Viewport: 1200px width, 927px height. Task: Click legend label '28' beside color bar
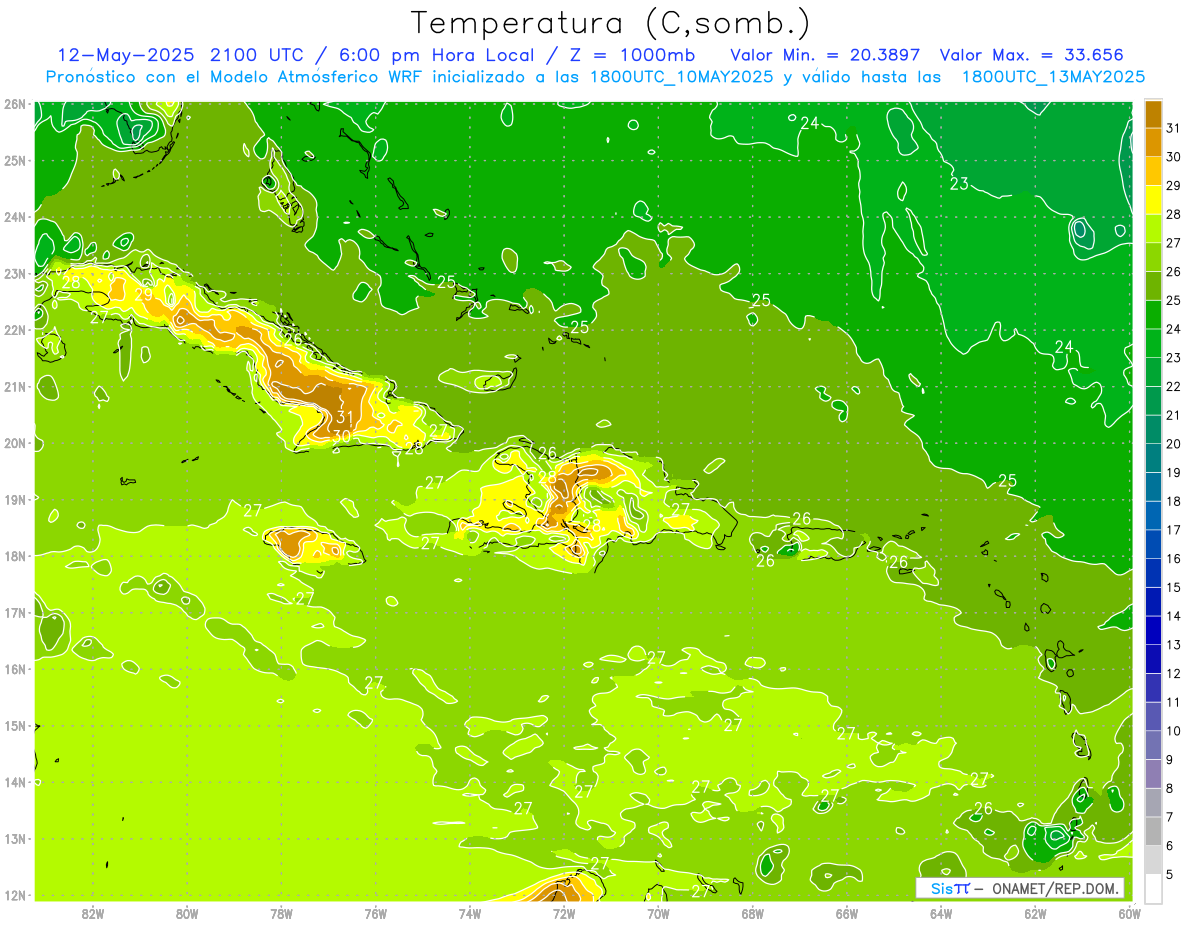coord(1173,214)
